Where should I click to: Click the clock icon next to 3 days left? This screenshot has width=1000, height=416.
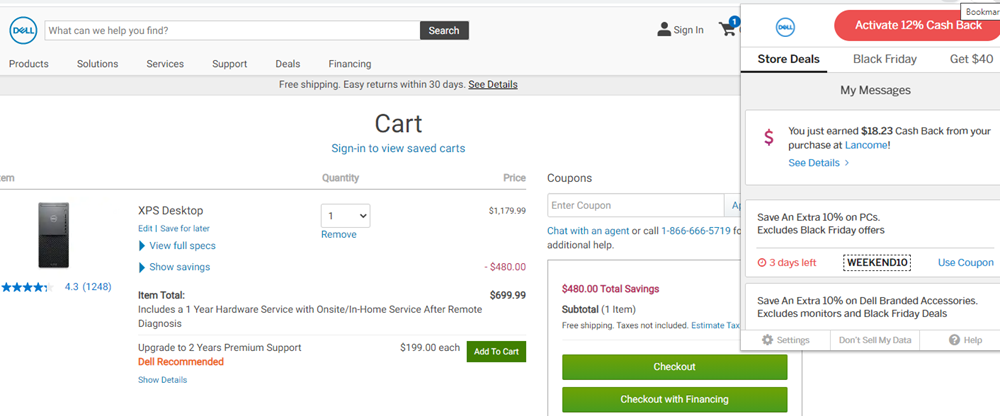[x=761, y=263]
